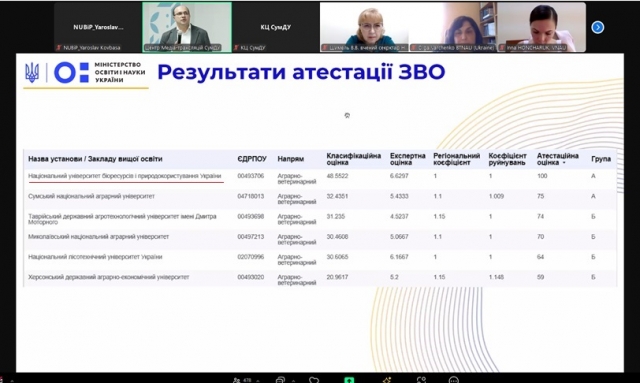Click the Напрям column header
The height and width of the screenshot is (383, 640).
point(291,159)
